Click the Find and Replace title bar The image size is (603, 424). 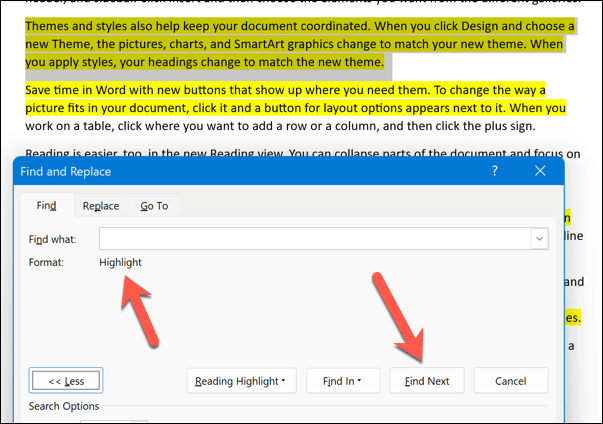pyautogui.click(x=288, y=171)
